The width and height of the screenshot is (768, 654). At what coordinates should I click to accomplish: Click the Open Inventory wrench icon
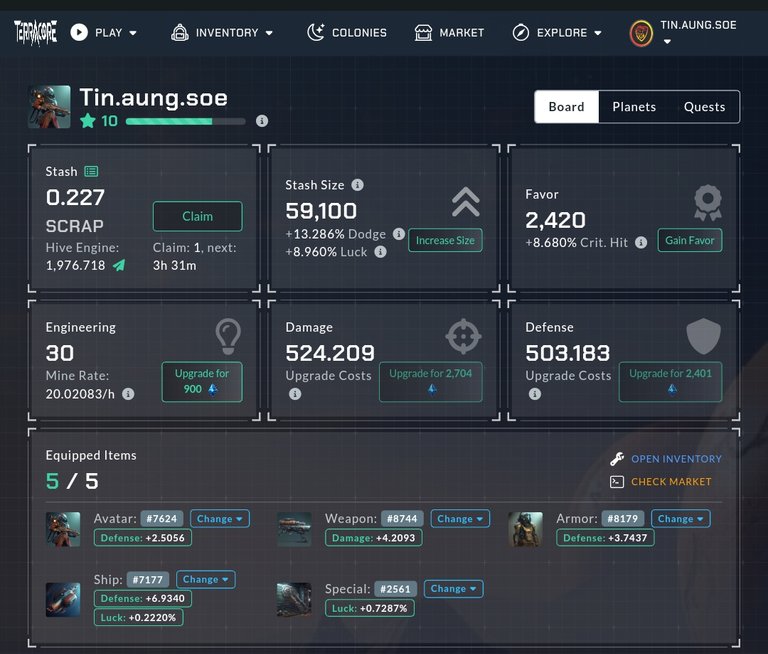617,459
